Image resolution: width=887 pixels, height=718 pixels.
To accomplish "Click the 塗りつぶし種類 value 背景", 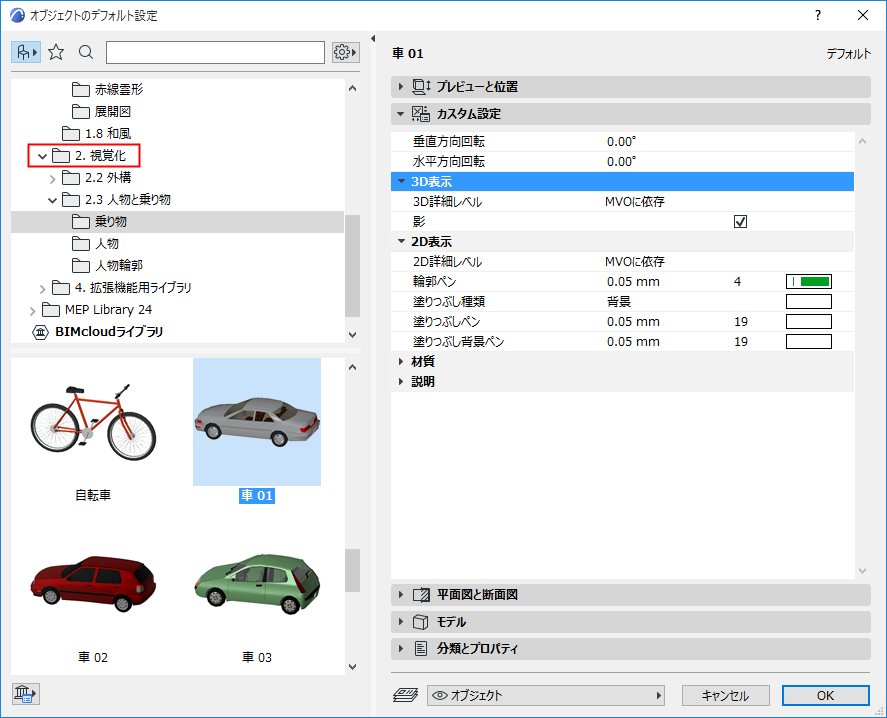I will (619, 302).
